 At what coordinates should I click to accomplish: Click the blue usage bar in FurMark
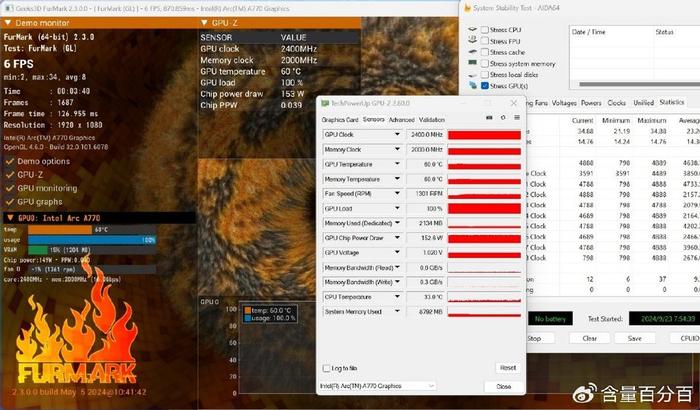(x=92, y=240)
